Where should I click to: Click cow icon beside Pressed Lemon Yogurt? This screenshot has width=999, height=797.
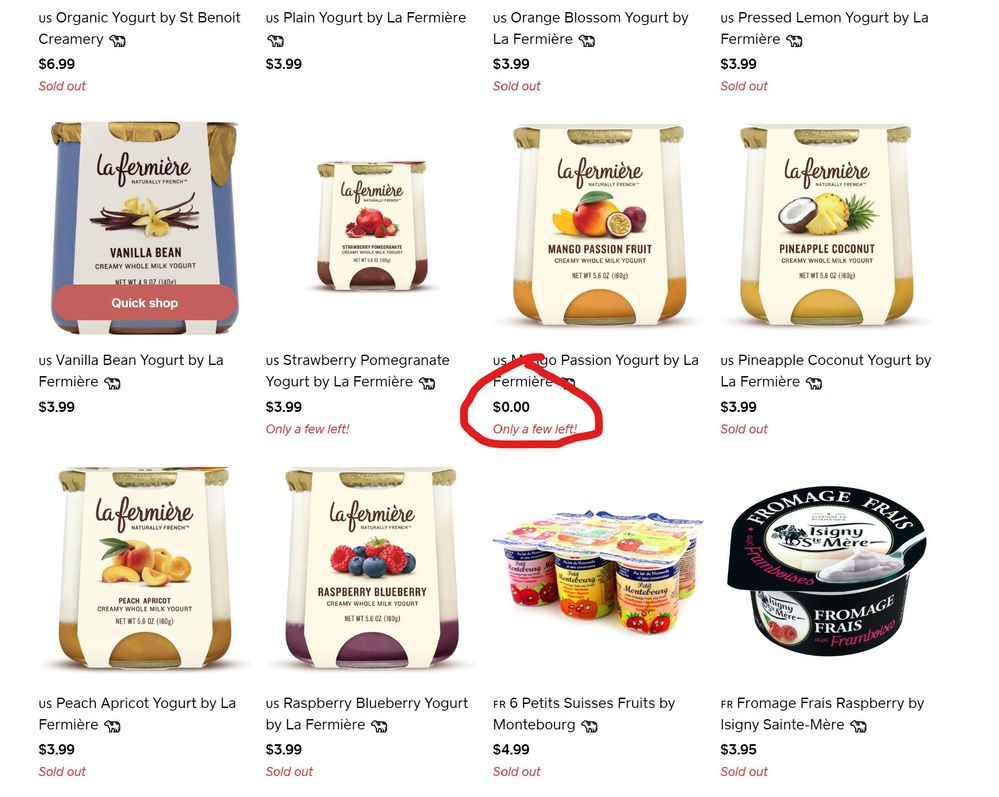tap(794, 41)
